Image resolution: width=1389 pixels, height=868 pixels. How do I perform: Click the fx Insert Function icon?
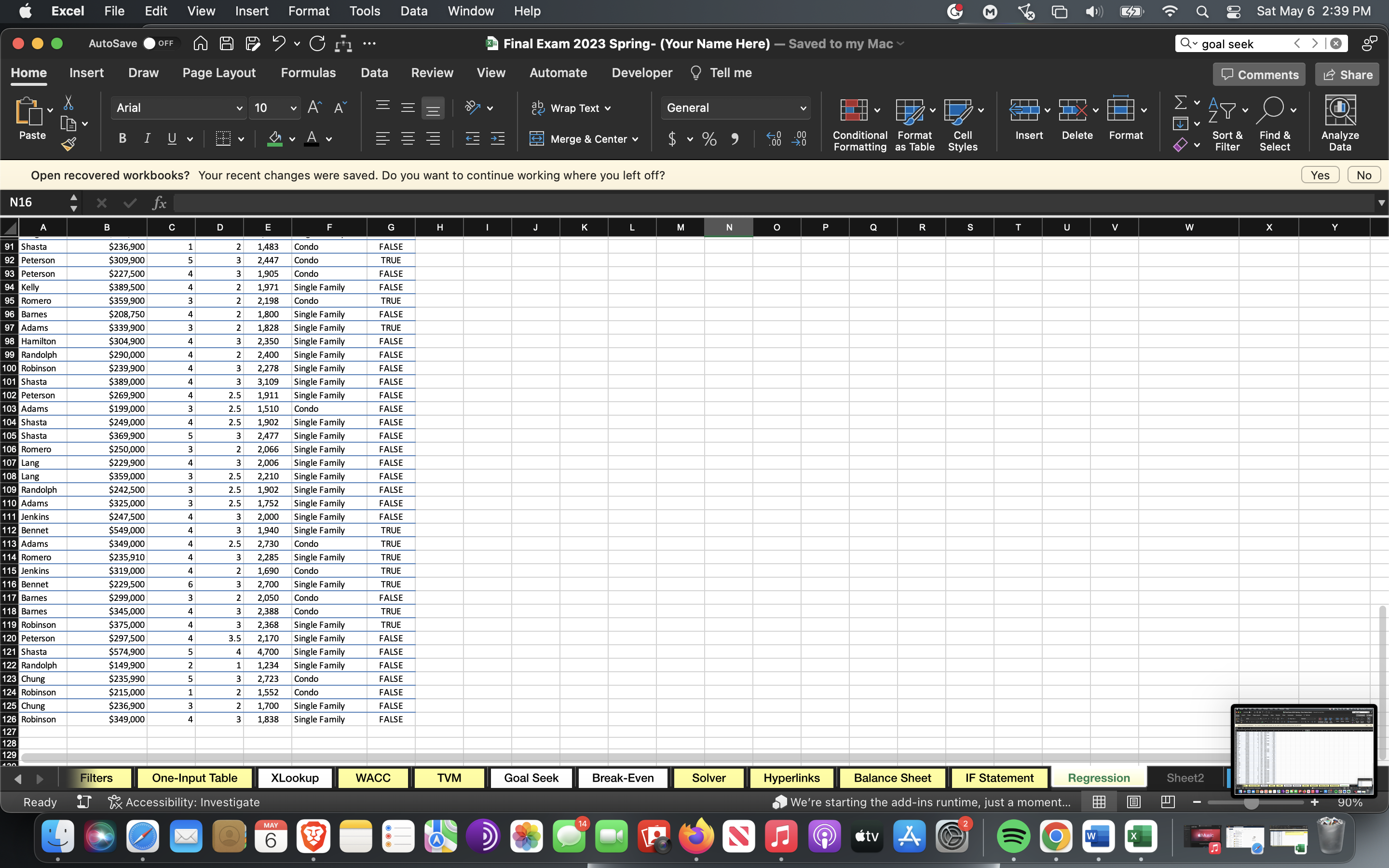159,203
